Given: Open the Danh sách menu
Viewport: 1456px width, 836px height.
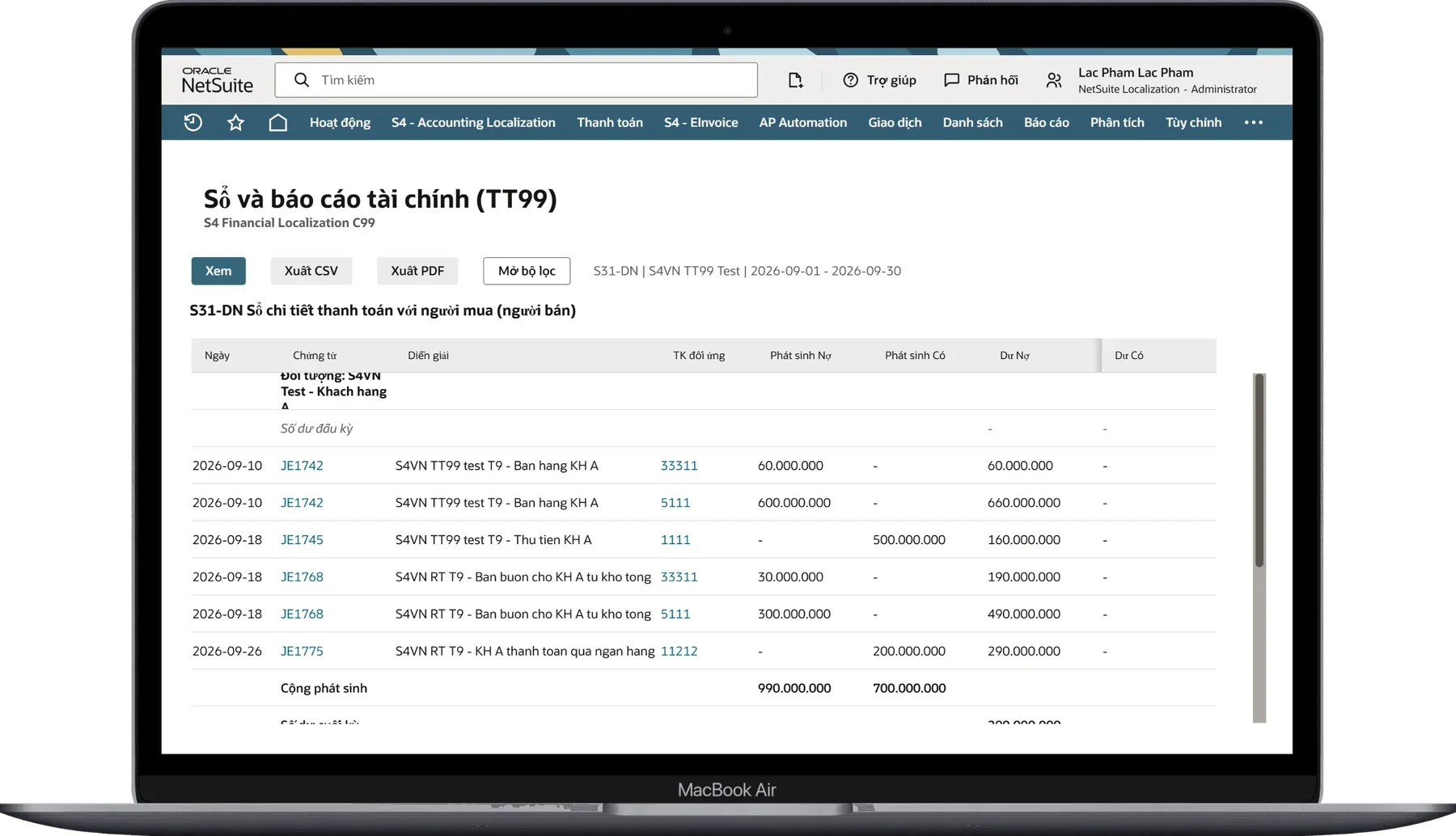Looking at the screenshot, I should [x=972, y=122].
